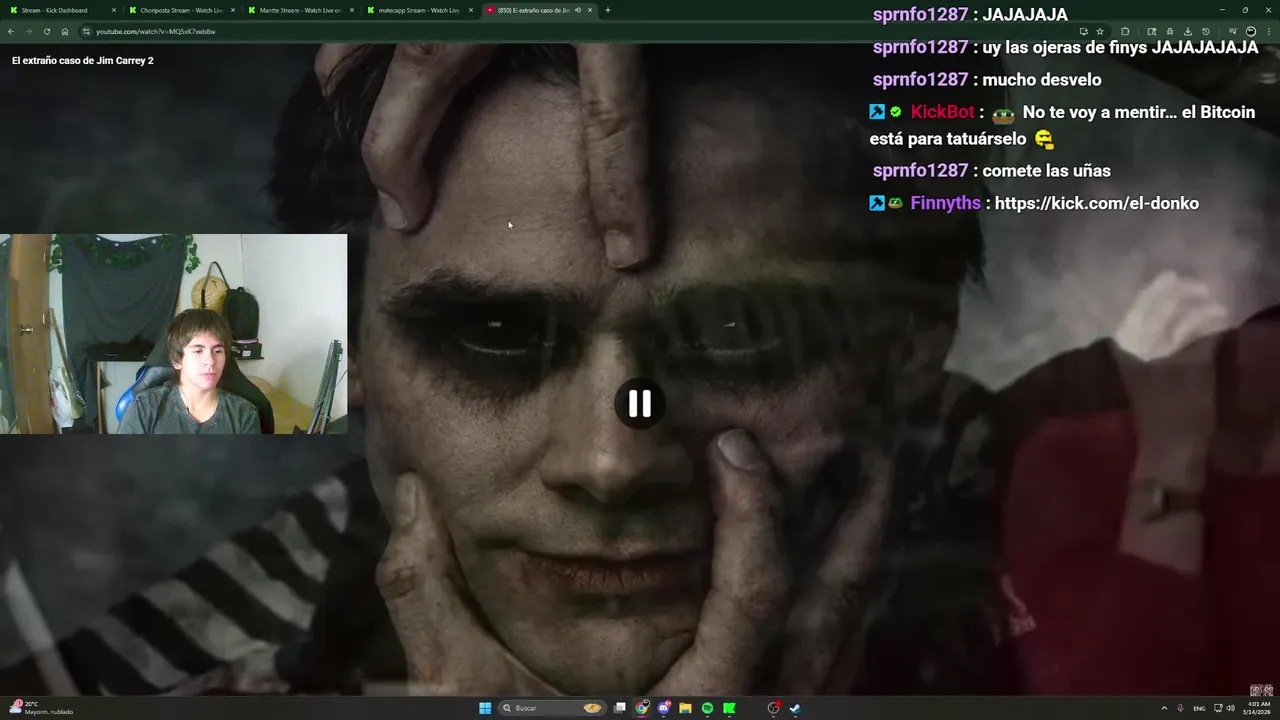1280x720 pixels.
Task: Go forward in browser history
Action: coord(28,31)
